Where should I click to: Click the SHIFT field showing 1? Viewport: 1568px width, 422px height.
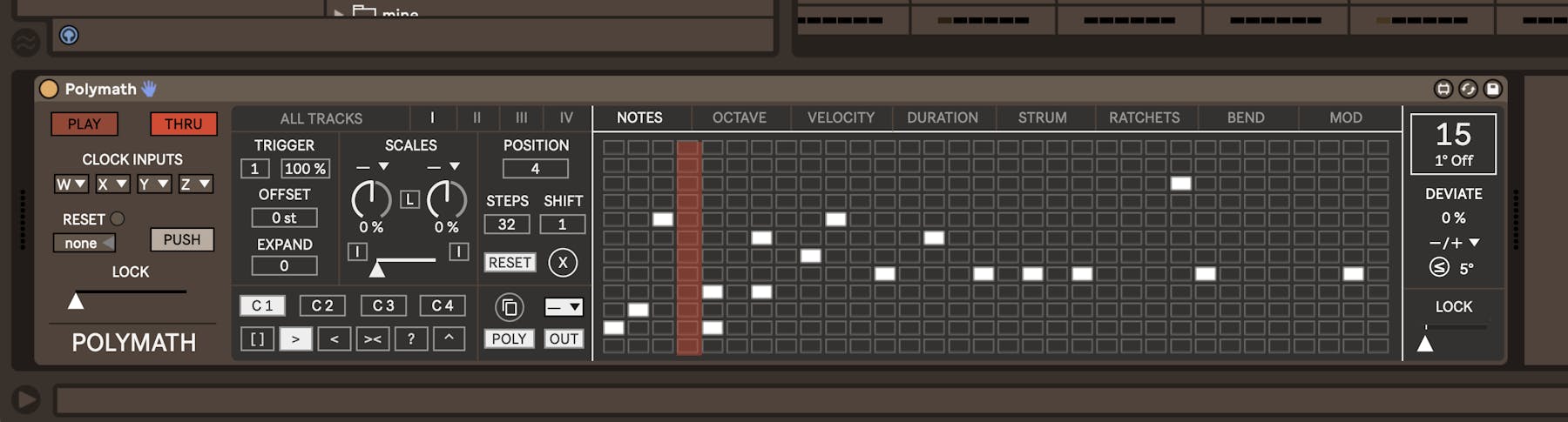click(x=562, y=224)
